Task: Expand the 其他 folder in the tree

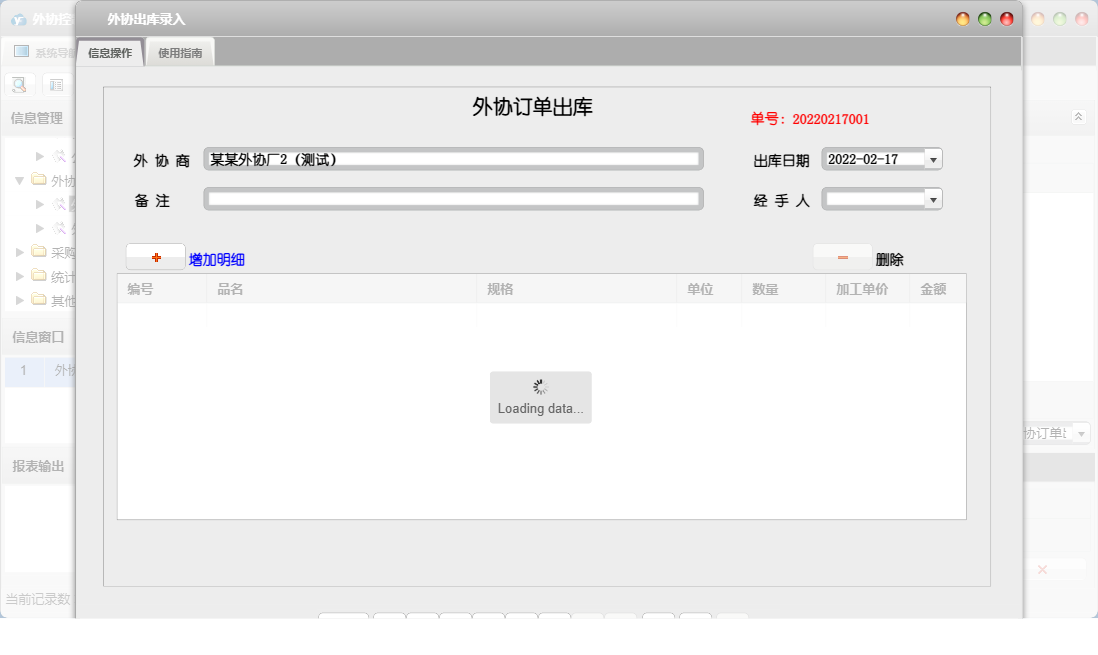Action: [20, 300]
